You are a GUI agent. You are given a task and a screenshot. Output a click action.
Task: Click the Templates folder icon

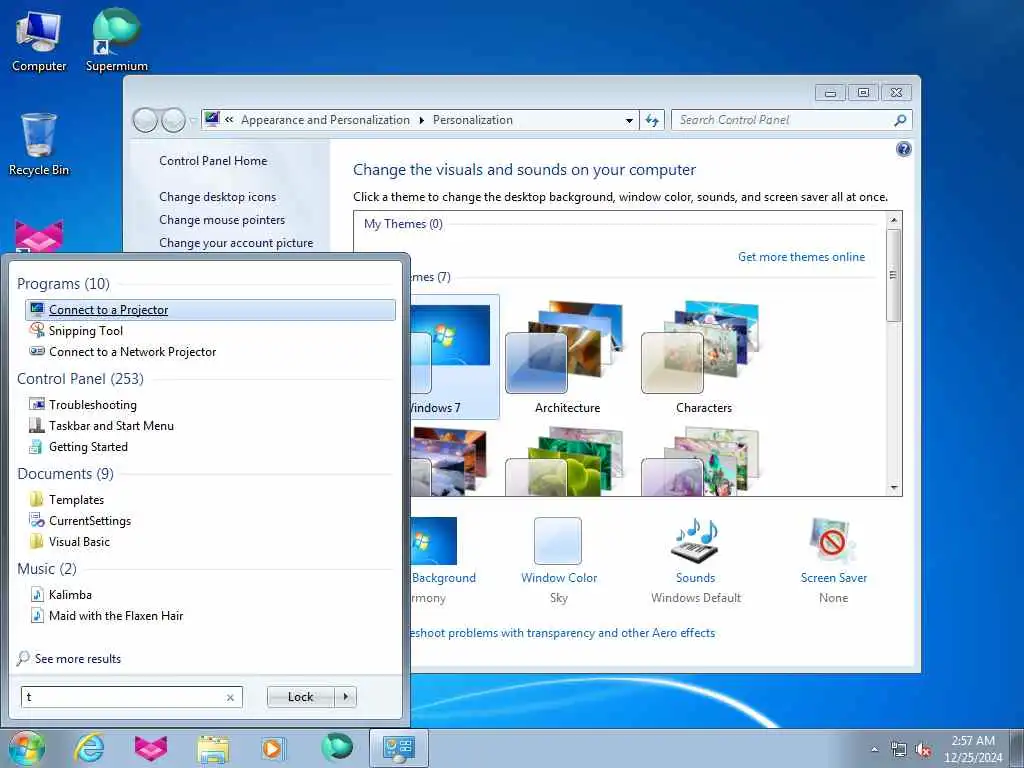[37, 500]
